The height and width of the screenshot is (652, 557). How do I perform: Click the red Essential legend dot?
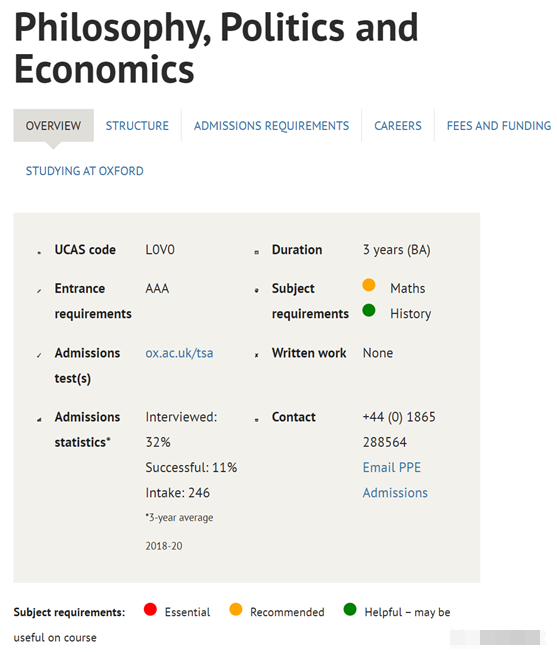click(x=150, y=609)
